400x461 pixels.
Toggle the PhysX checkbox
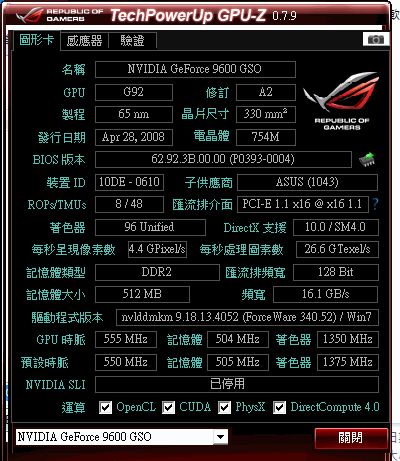[224, 407]
